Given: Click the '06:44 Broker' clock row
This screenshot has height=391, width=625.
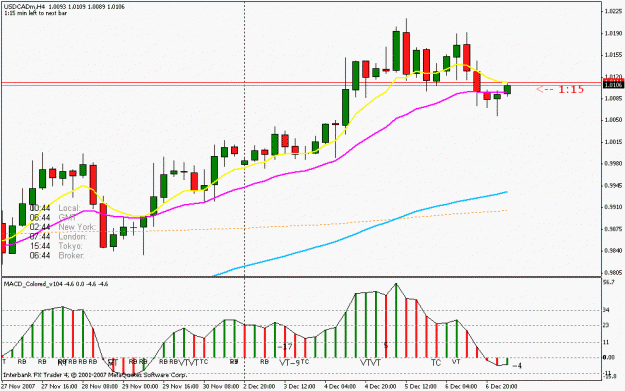Looking at the screenshot, I should coord(57,255).
